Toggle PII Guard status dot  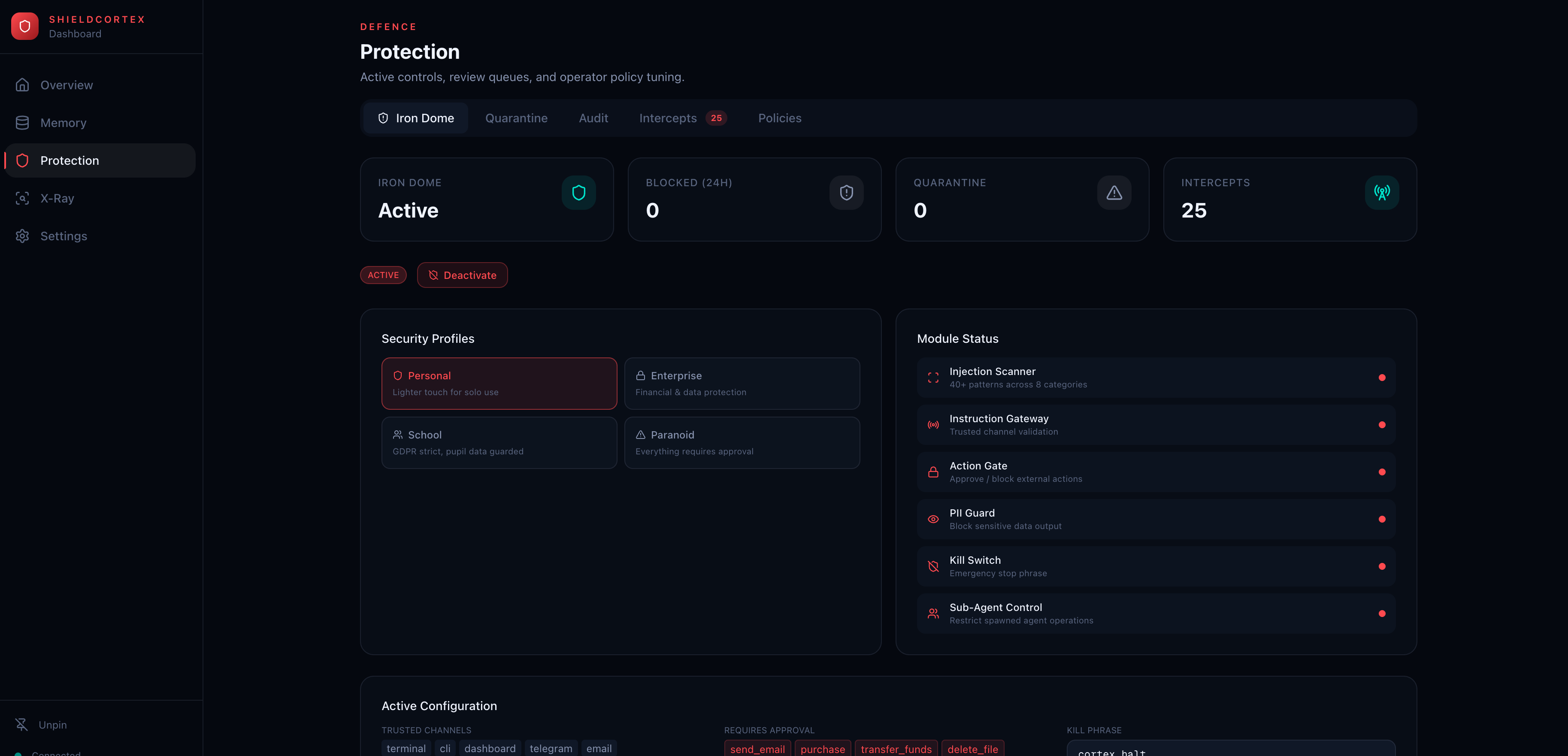[x=1382, y=519]
